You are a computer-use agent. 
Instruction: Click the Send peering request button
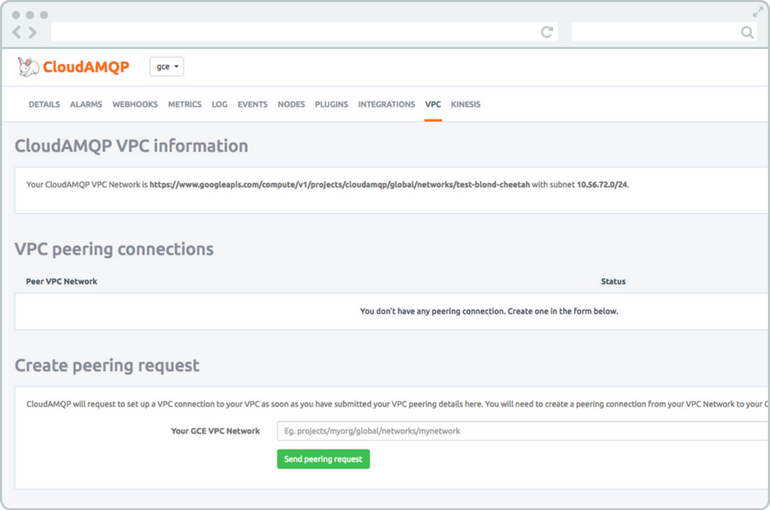click(323, 459)
